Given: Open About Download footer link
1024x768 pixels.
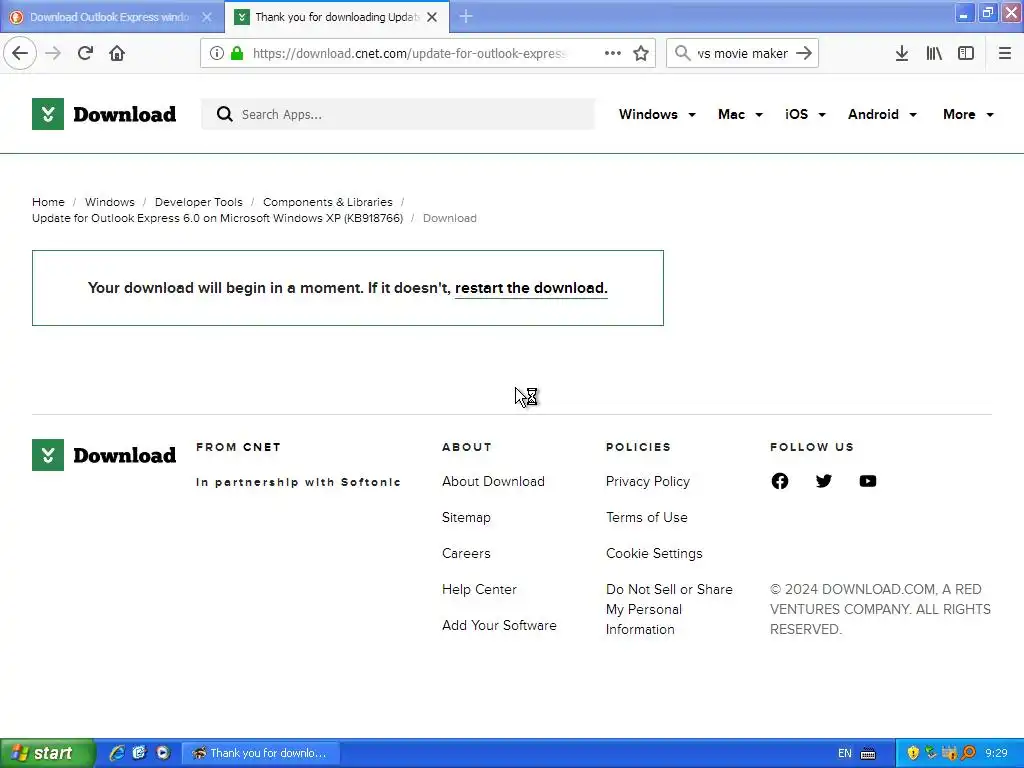Looking at the screenshot, I should [493, 481].
